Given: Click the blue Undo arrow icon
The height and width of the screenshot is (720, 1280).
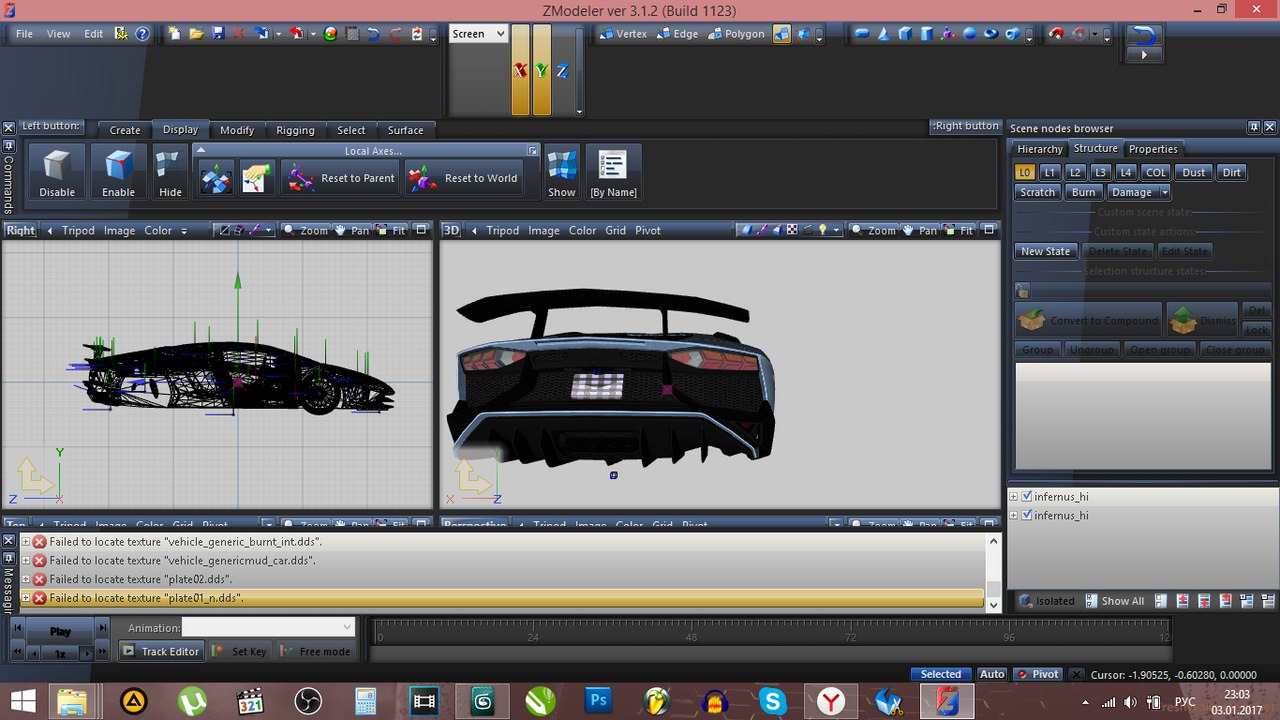Looking at the screenshot, I should pos(373,33).
